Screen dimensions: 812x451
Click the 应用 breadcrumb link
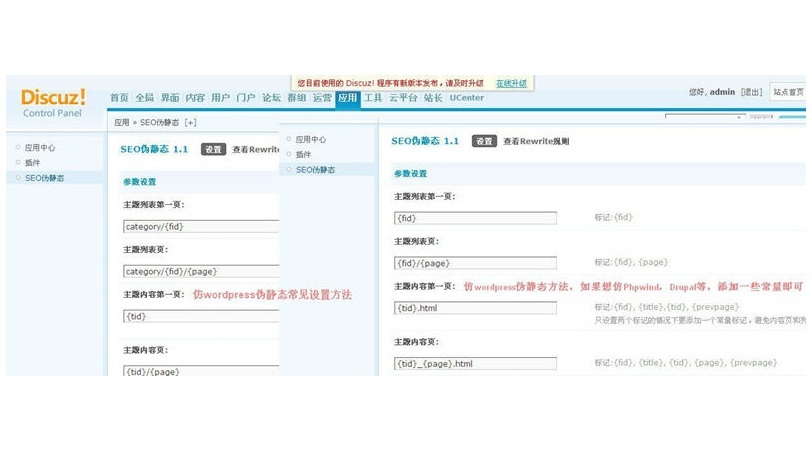tap(122, 122)
